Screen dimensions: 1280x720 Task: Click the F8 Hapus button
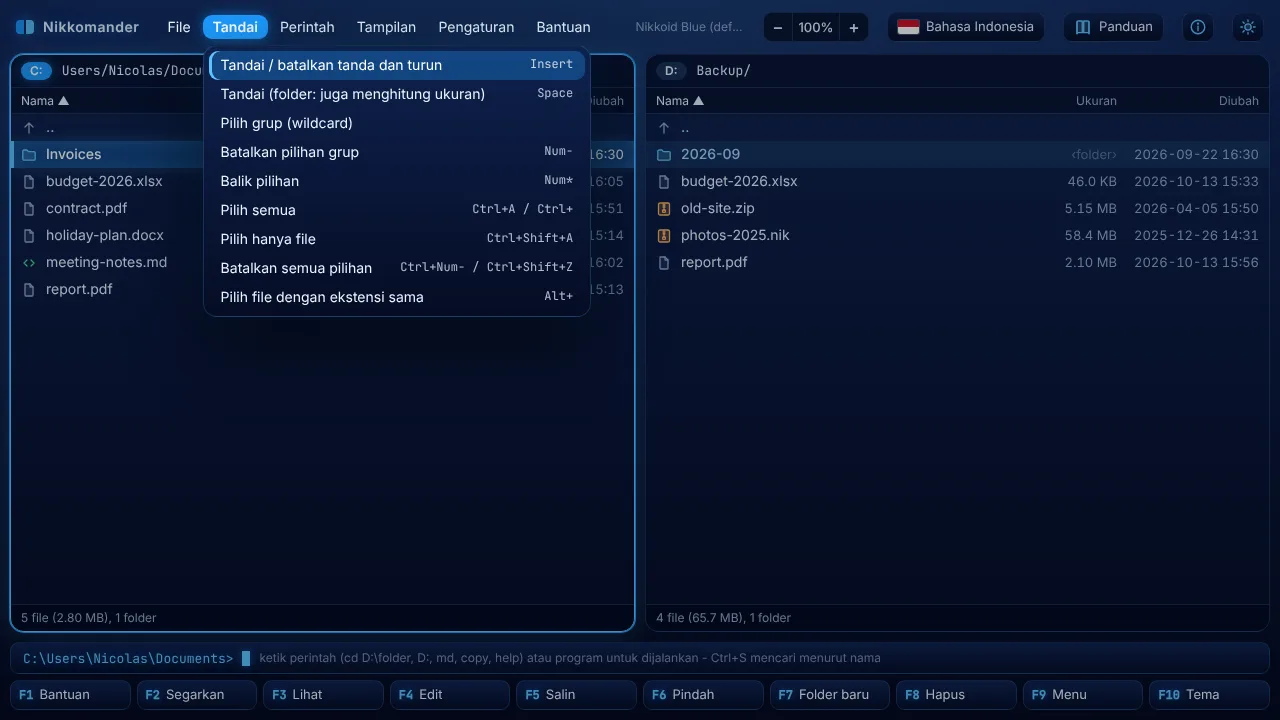956,695
